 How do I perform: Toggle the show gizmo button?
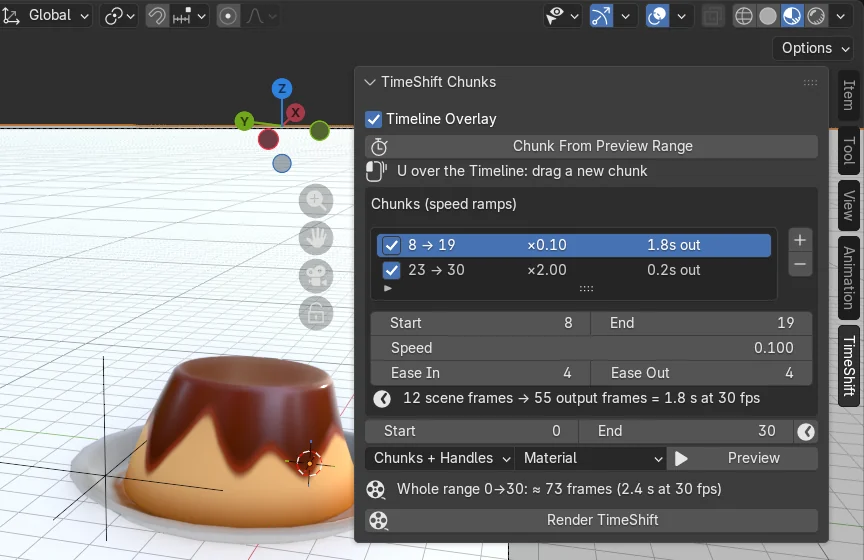pos(601,15)
